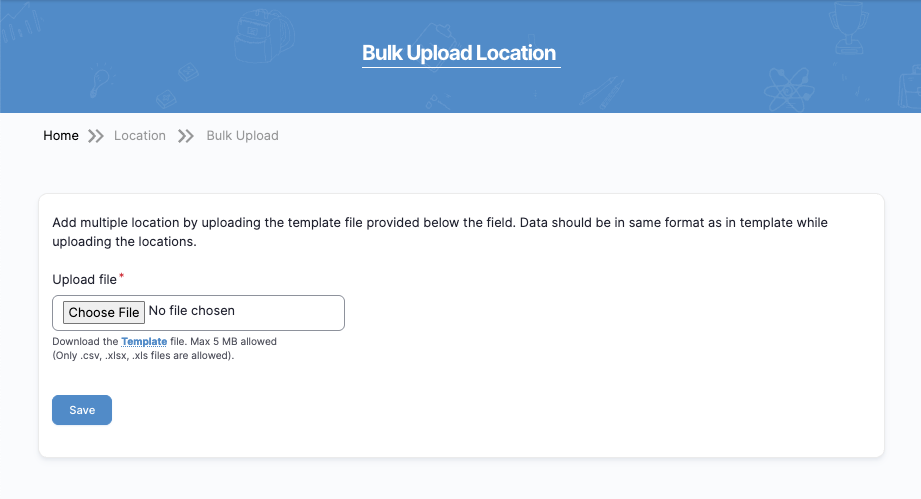This screenshot has height=499, width=921.
Task: Click the 'Upload file' field label
Action: coord(85,279)
